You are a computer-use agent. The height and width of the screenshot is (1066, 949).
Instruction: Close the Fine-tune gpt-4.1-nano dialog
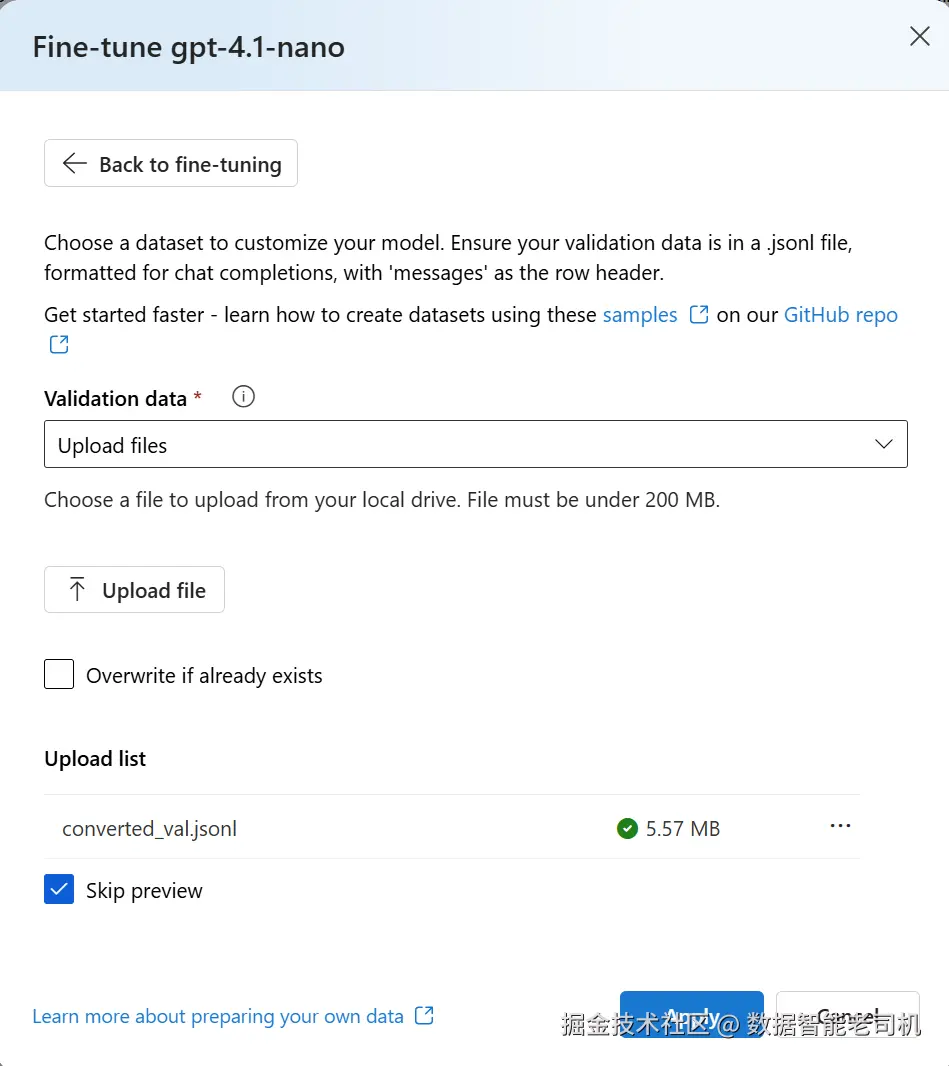coord(919,36)
